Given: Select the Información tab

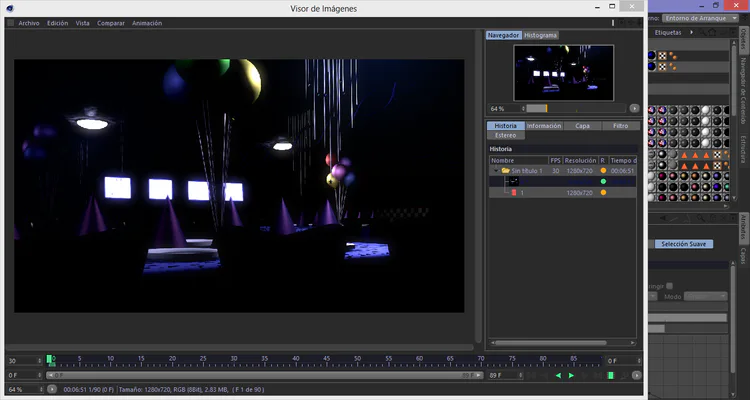Looking at the screenshot, I should coord(544,126).
